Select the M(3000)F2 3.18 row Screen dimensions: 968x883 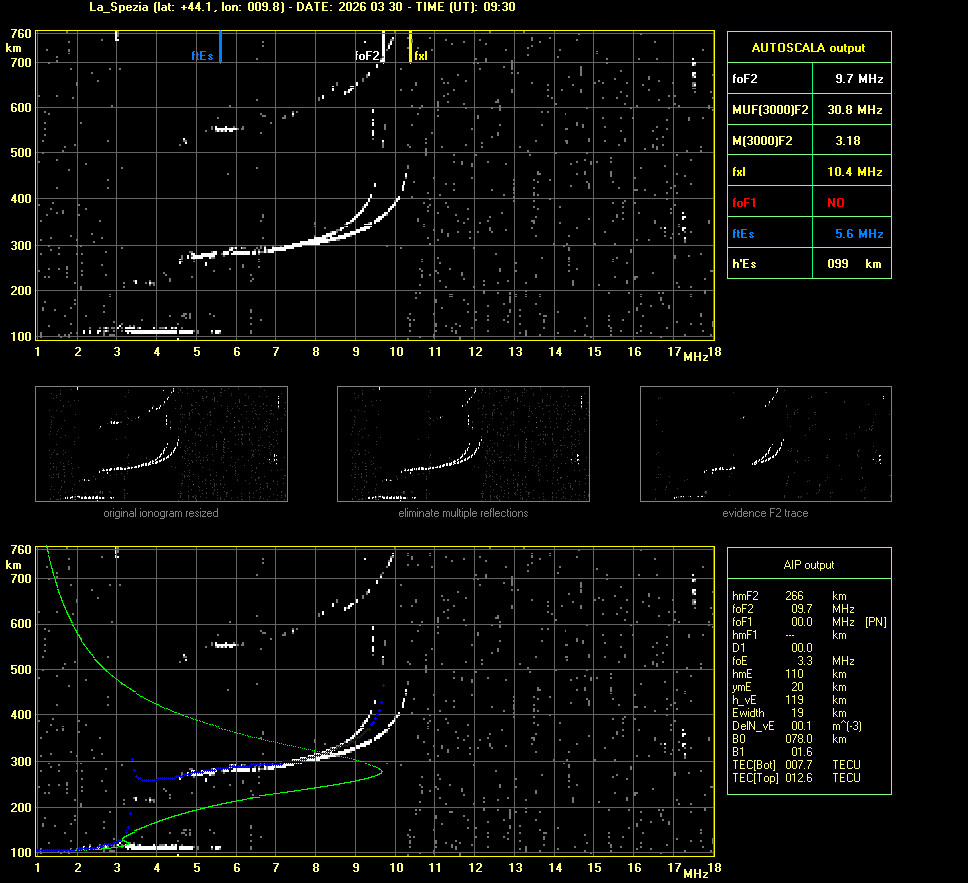(808, 141)
